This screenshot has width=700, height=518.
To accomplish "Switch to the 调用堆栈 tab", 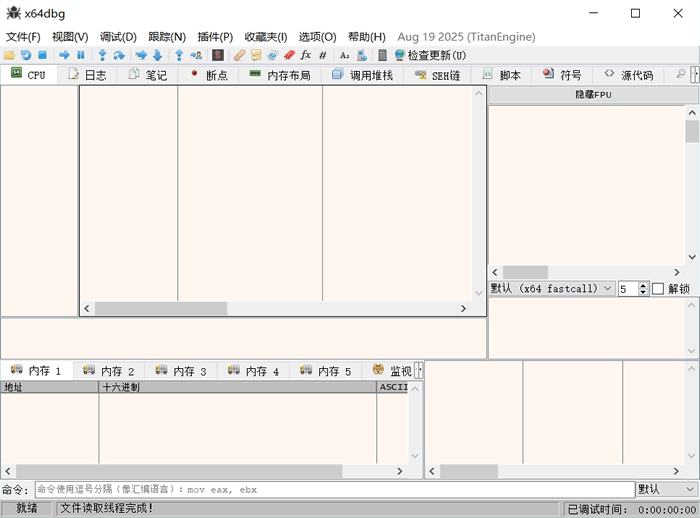I will click(x=363, y=75).
